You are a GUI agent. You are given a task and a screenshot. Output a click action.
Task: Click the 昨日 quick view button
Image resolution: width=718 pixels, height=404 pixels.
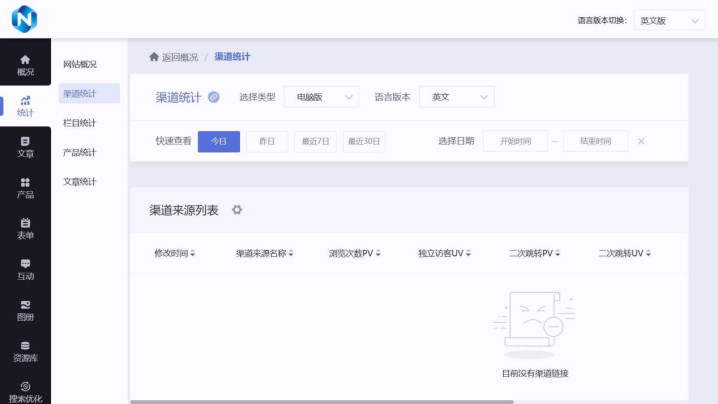(x=267, y=141)
